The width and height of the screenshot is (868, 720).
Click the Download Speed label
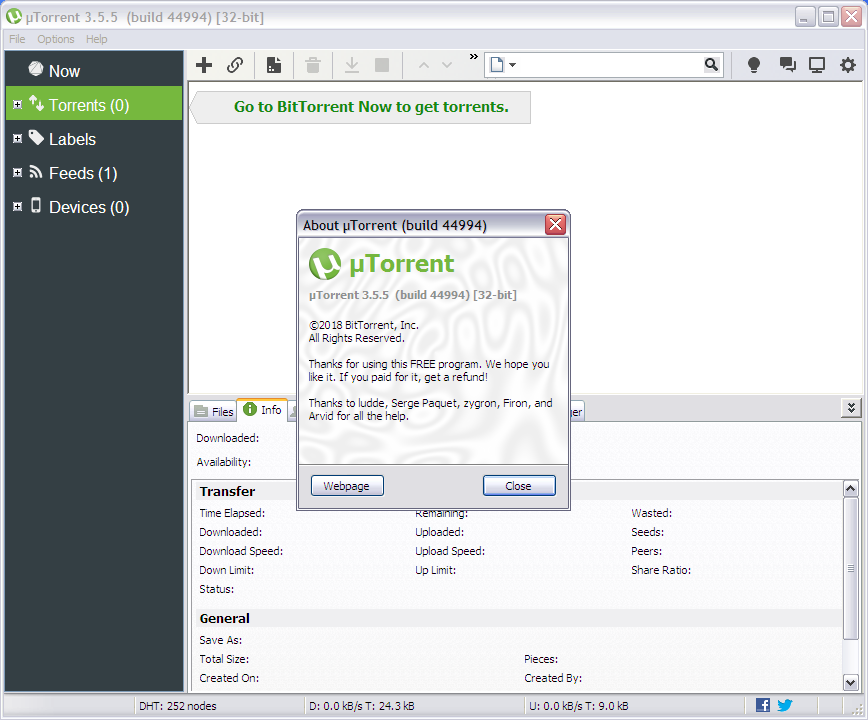pos(241,551)
